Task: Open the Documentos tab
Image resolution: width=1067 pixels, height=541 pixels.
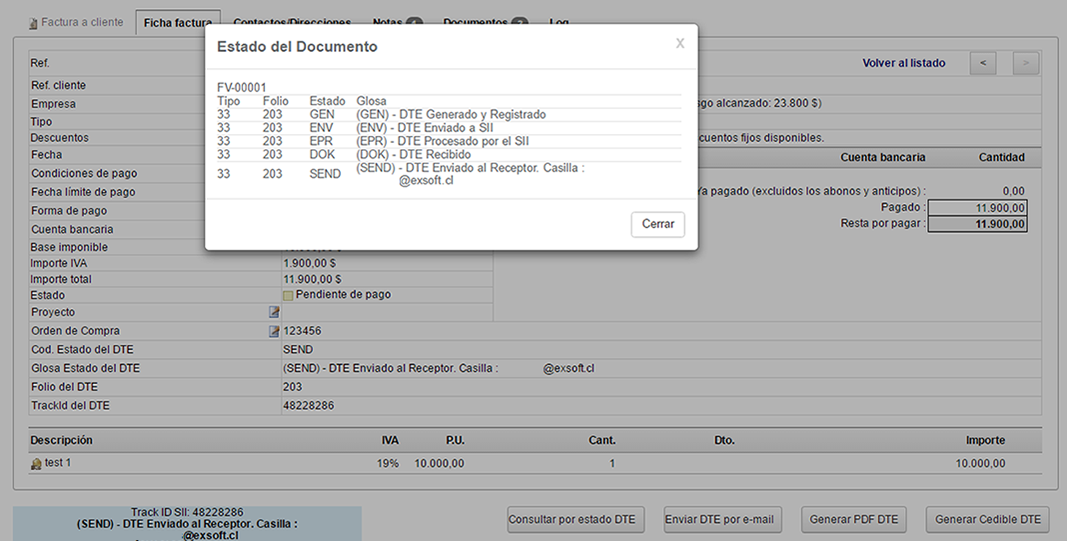Action: click(484, 22)
